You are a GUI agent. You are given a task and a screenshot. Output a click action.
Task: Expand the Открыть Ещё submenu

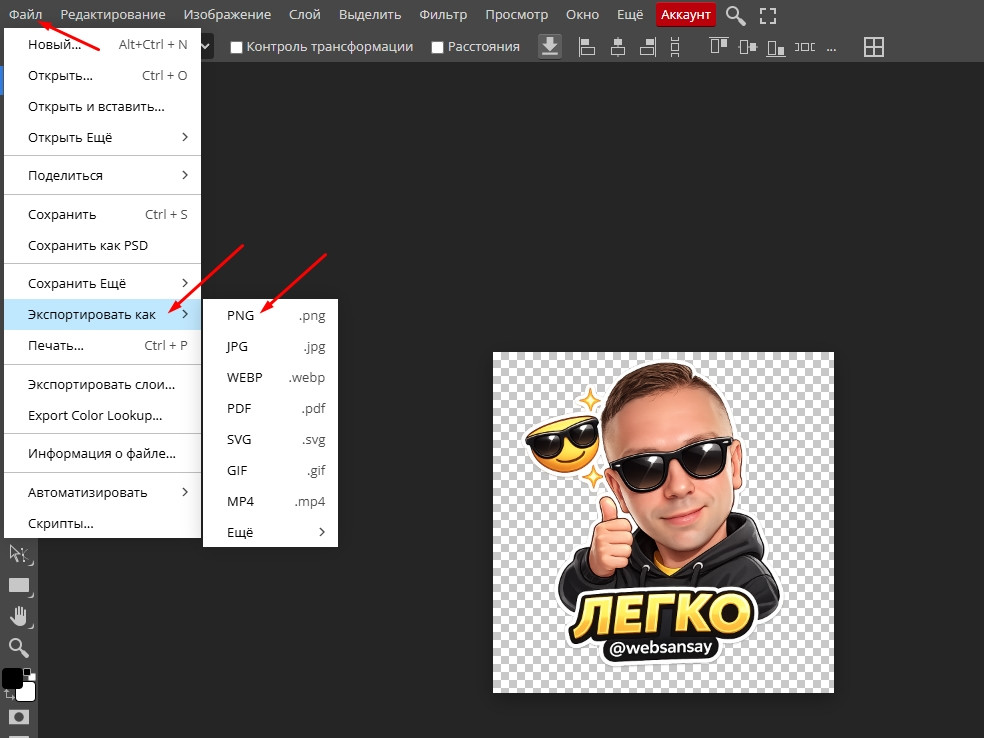(102, 137)
